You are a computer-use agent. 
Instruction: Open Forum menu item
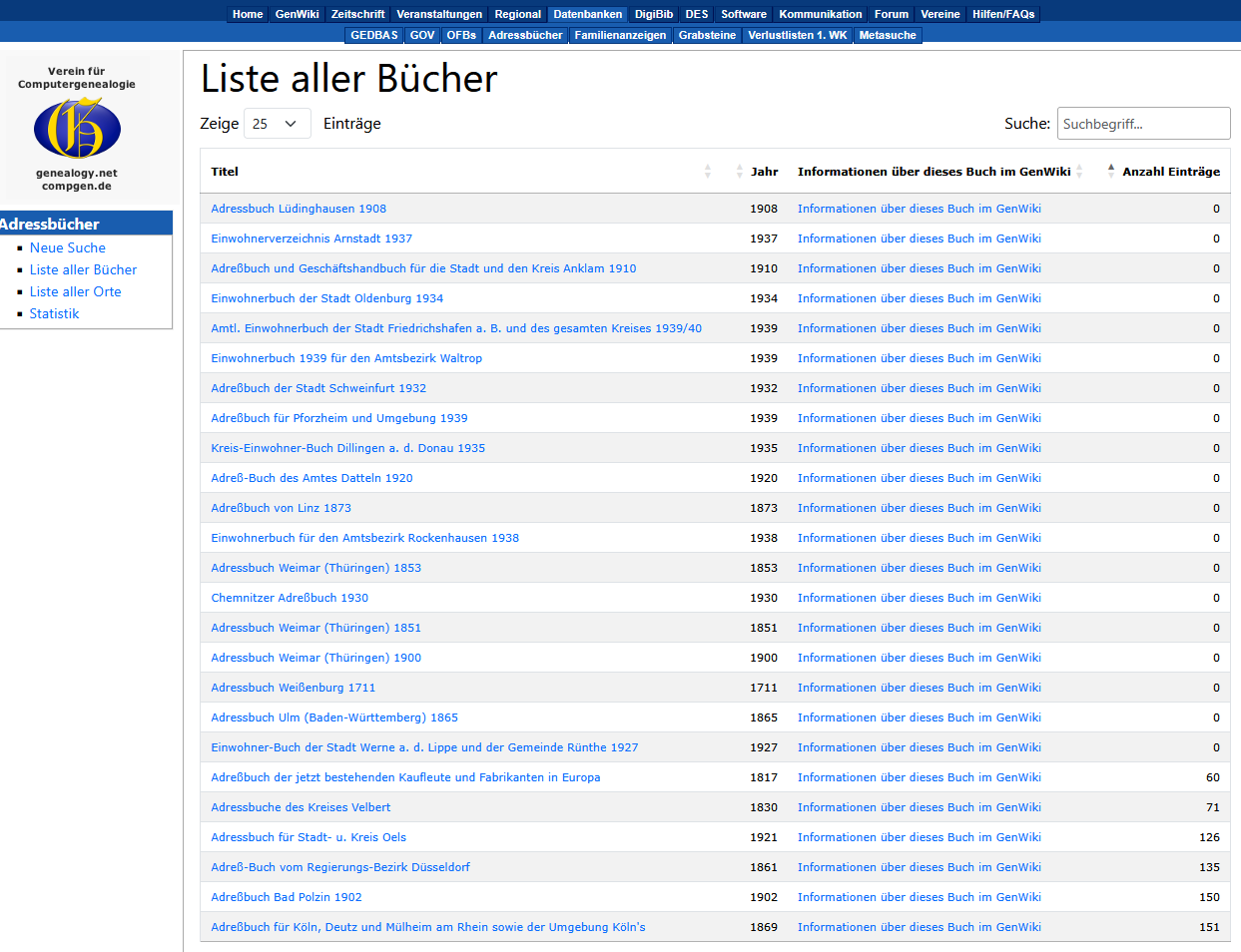tap(892, 14)
